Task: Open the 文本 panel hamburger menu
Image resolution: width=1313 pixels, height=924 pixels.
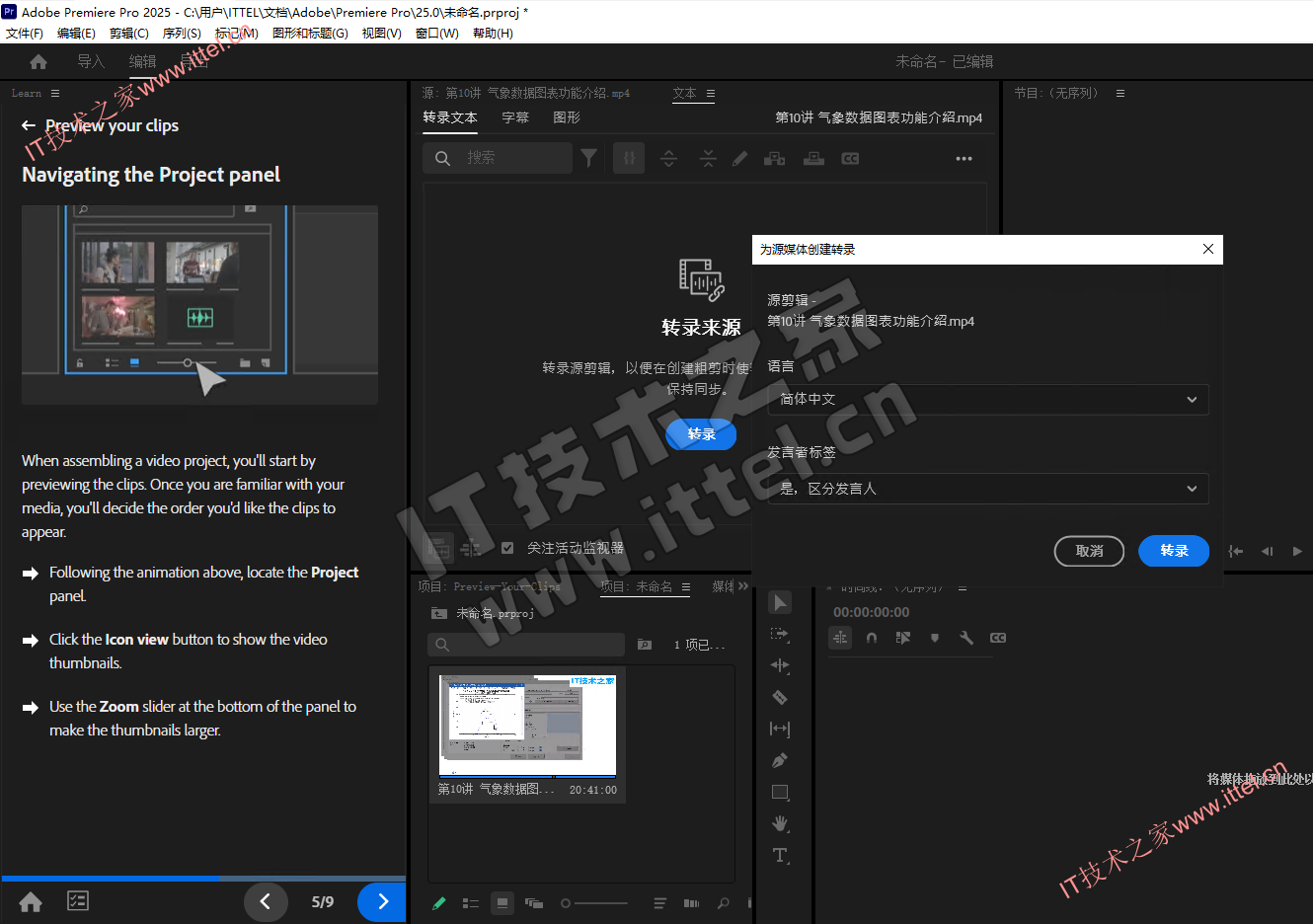Action: coord(711,94)
